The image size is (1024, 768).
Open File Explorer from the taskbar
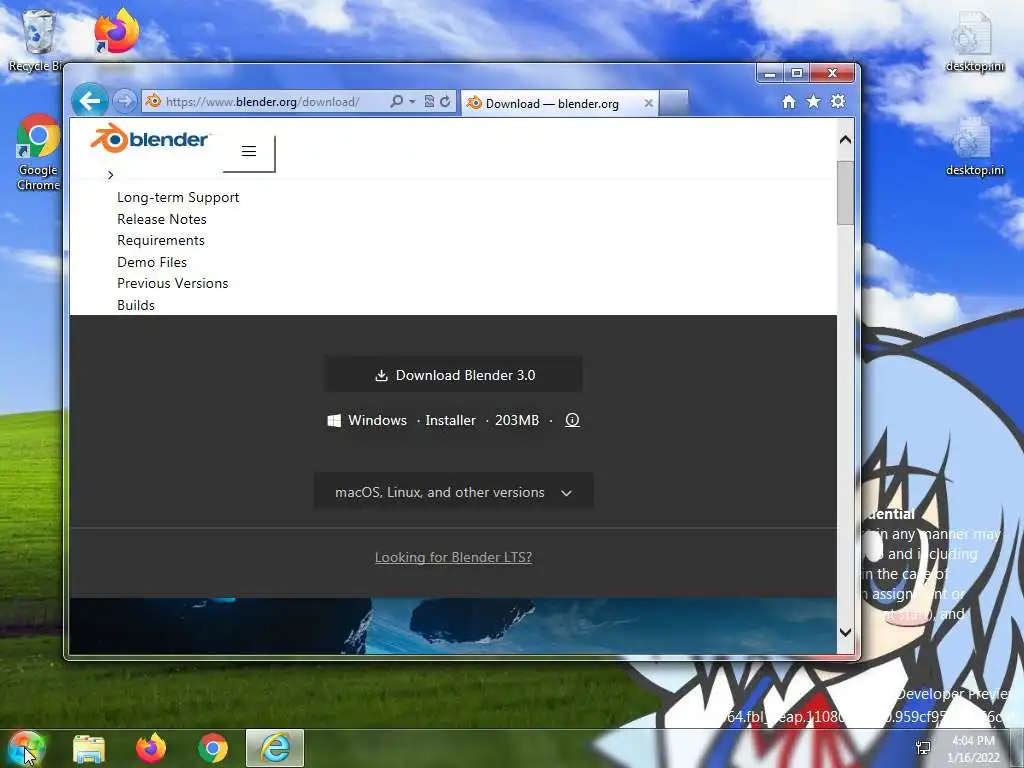pos(89,748)
